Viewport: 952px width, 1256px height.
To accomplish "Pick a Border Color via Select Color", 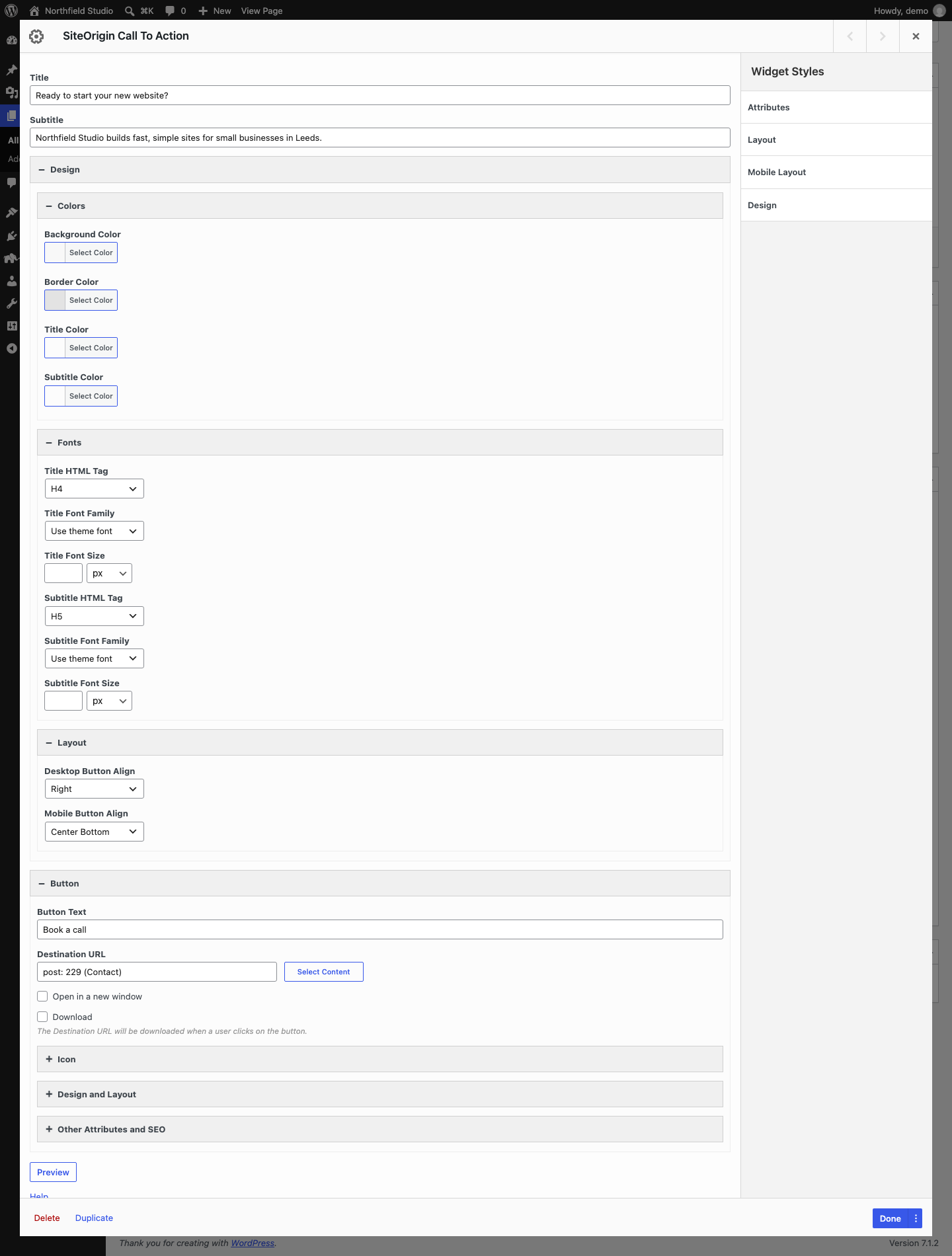I will (81, 300).
